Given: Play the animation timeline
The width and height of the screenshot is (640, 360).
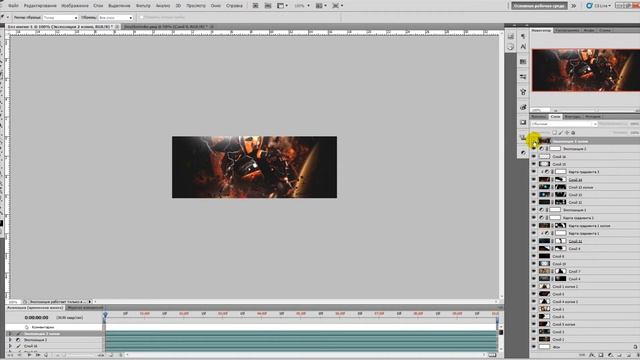Looking at the screenshot, I should click(x=29, y=355).
